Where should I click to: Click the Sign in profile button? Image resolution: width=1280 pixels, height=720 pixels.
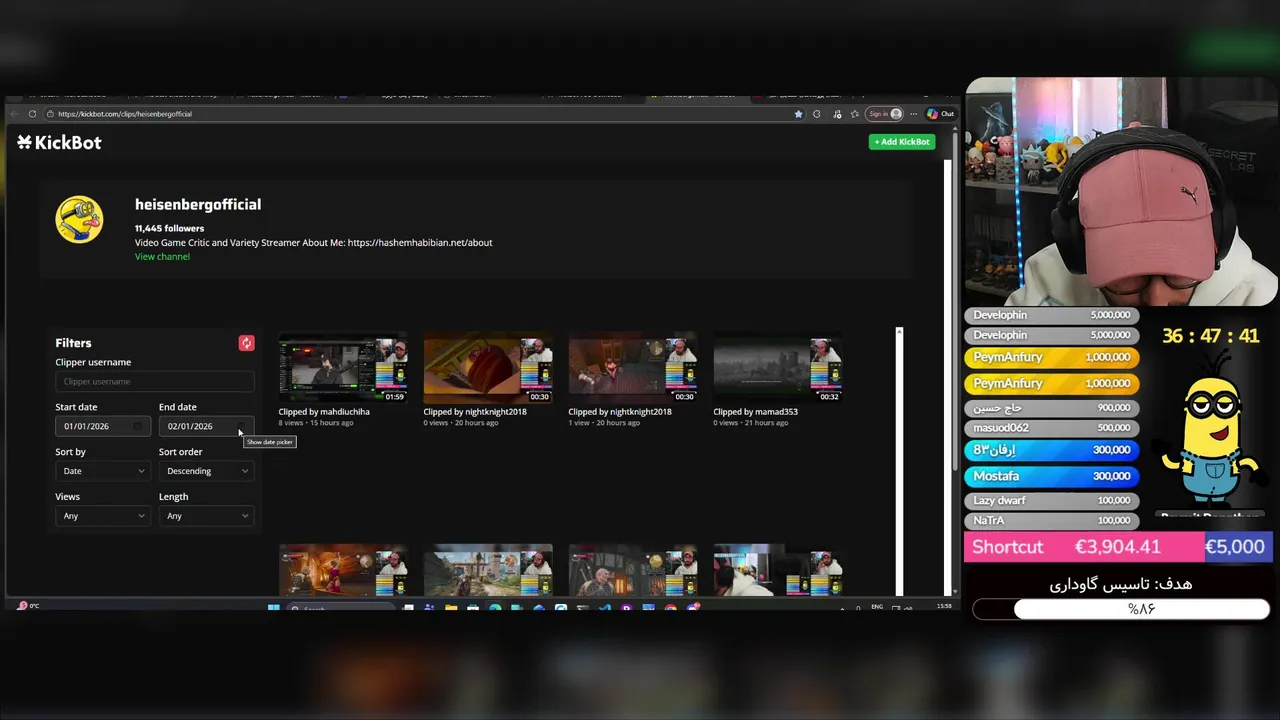point(885,114)
